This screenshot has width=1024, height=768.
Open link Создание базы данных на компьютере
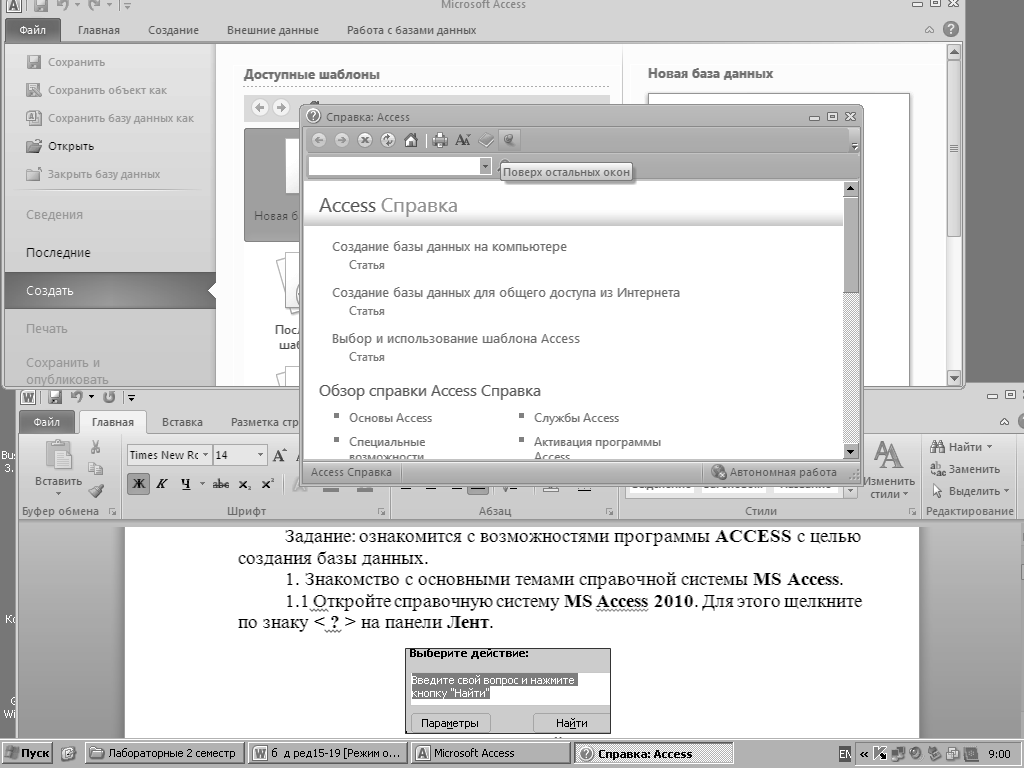[x=449, y=247]
